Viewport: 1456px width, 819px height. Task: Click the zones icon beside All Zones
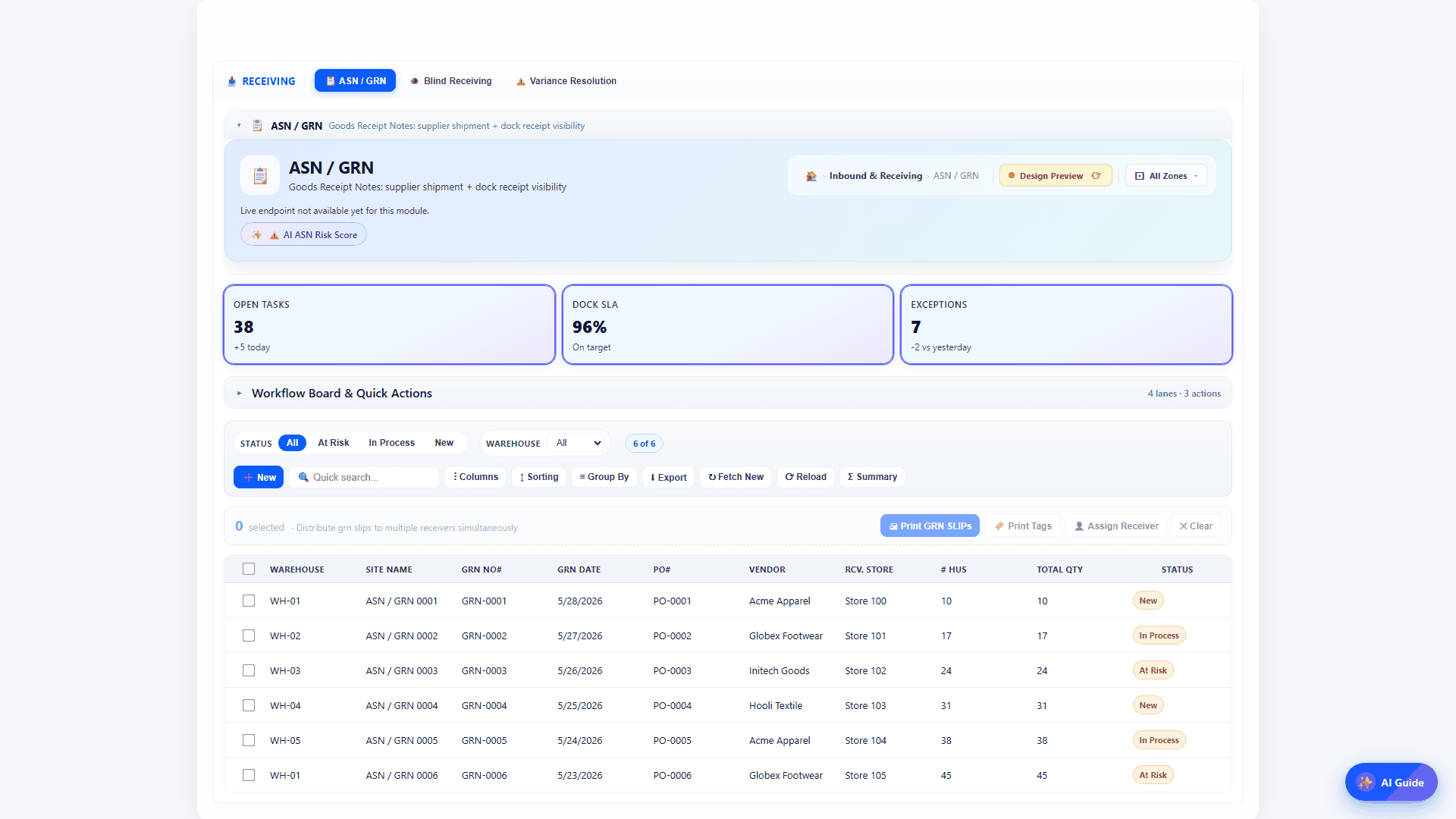coord(1140,176)
